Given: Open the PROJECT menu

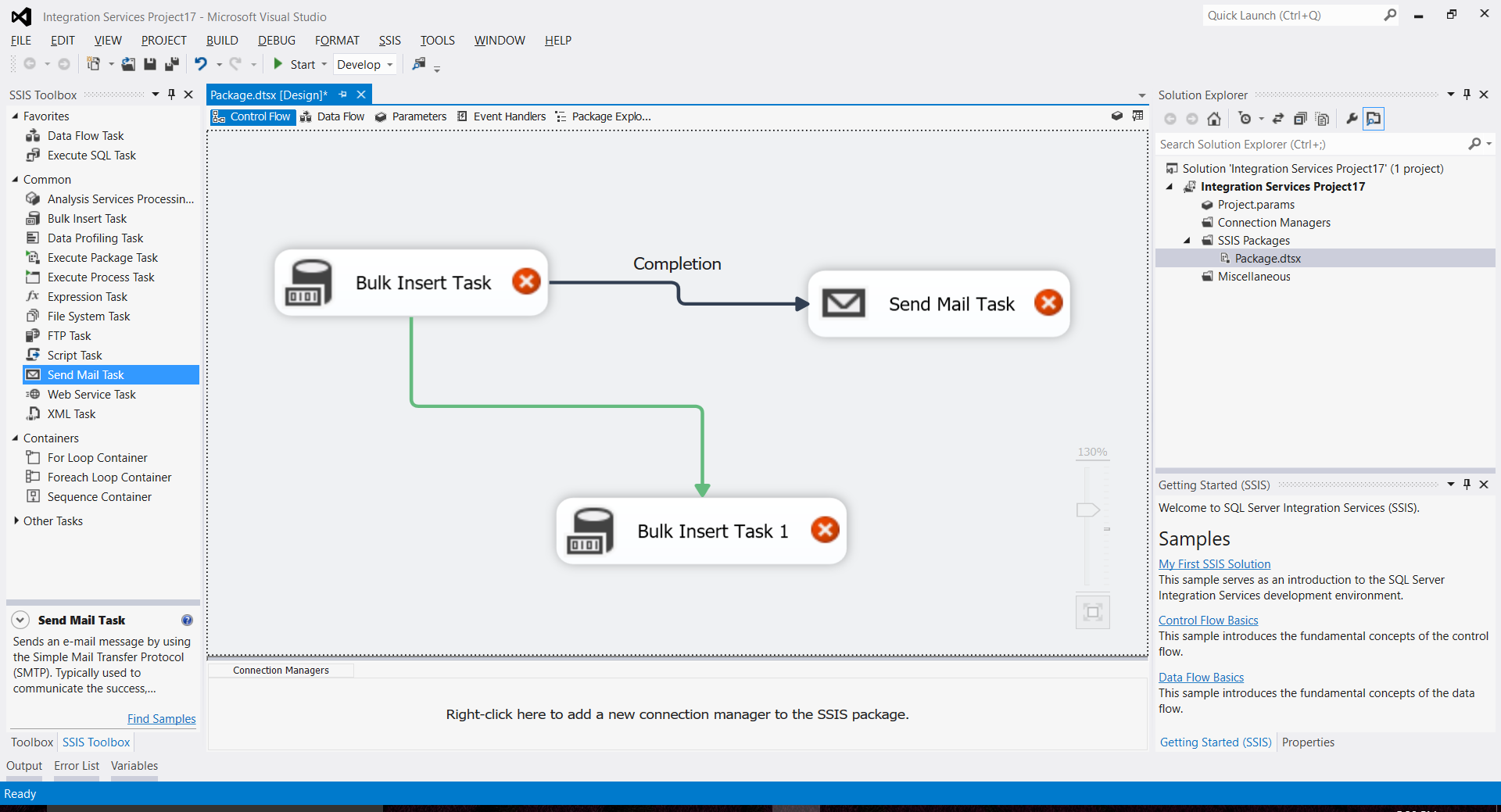Looking at the screenshot, I should pos(163,41).
